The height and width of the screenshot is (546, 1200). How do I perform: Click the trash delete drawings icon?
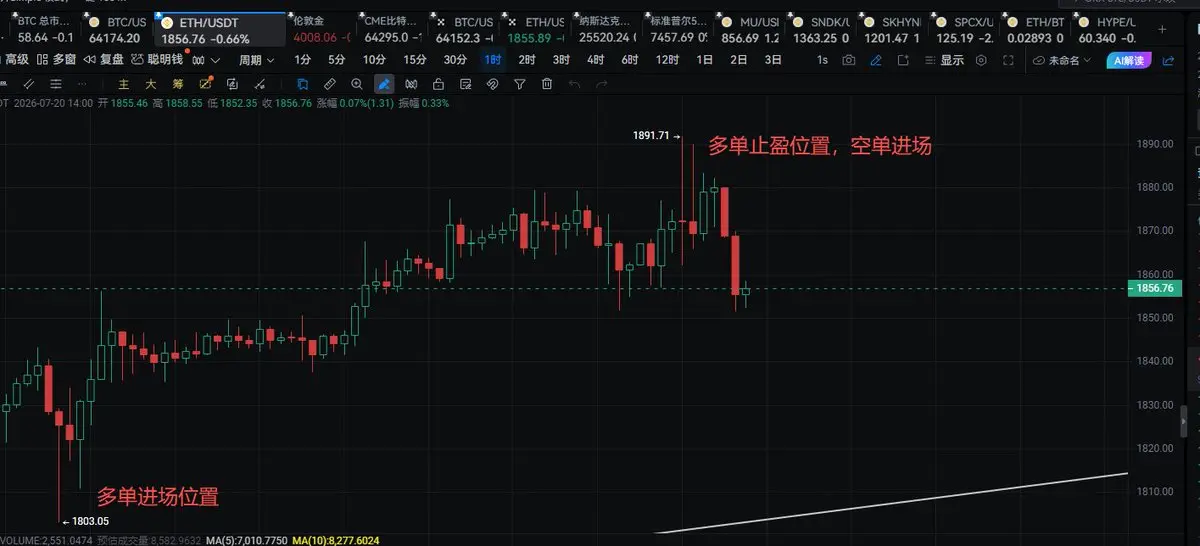547,84
